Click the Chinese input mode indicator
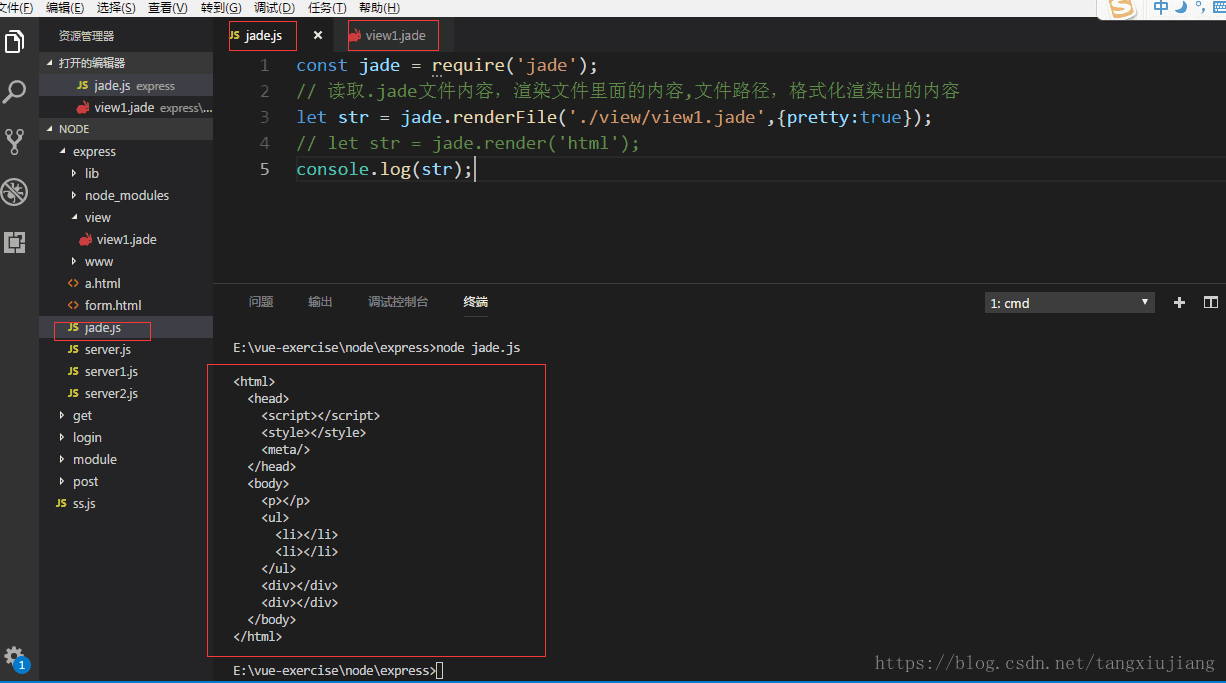The image size is (1226, 683). pos(1160,8)
